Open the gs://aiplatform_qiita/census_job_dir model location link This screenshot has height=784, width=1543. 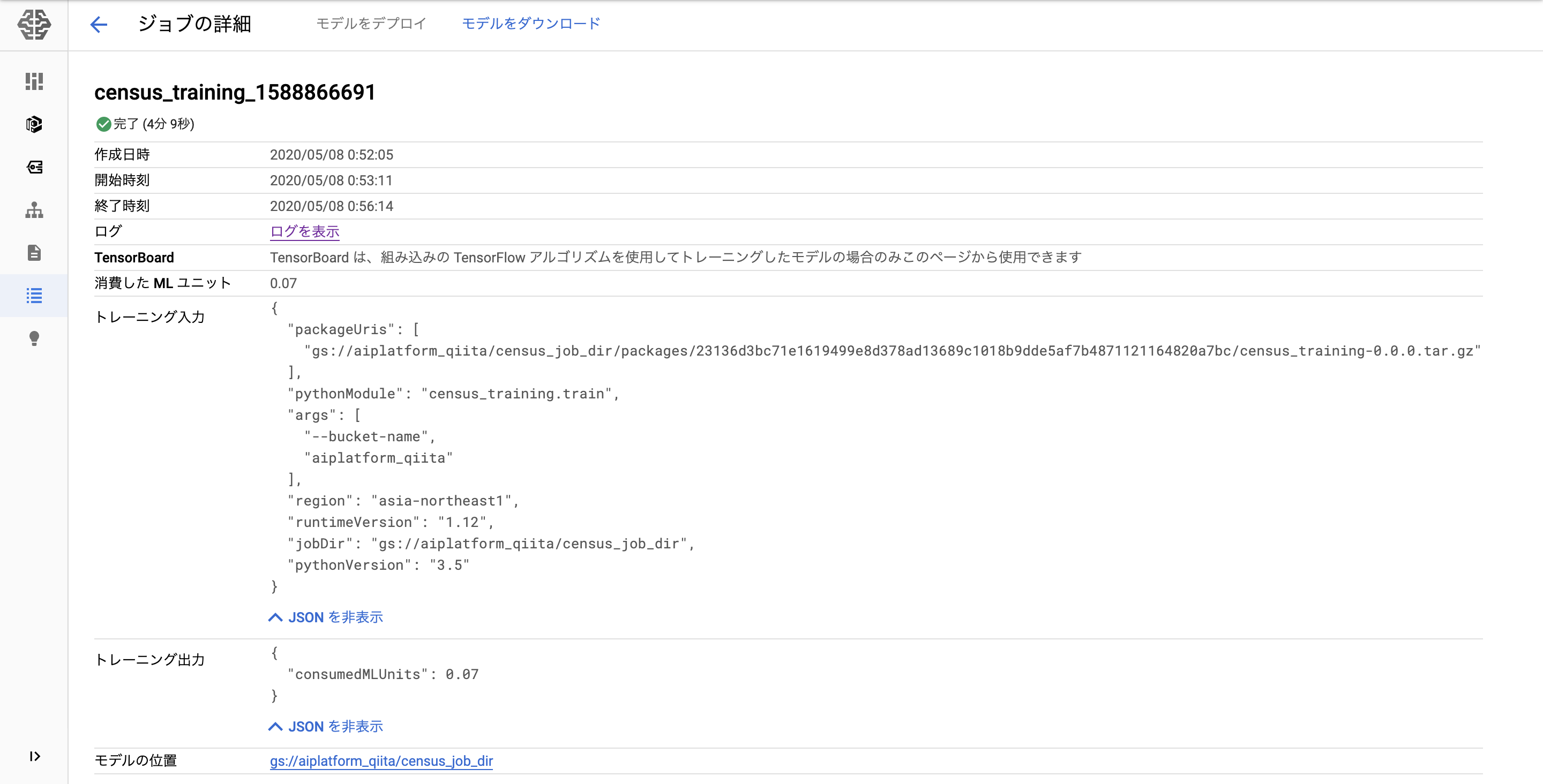coord(381,762)
